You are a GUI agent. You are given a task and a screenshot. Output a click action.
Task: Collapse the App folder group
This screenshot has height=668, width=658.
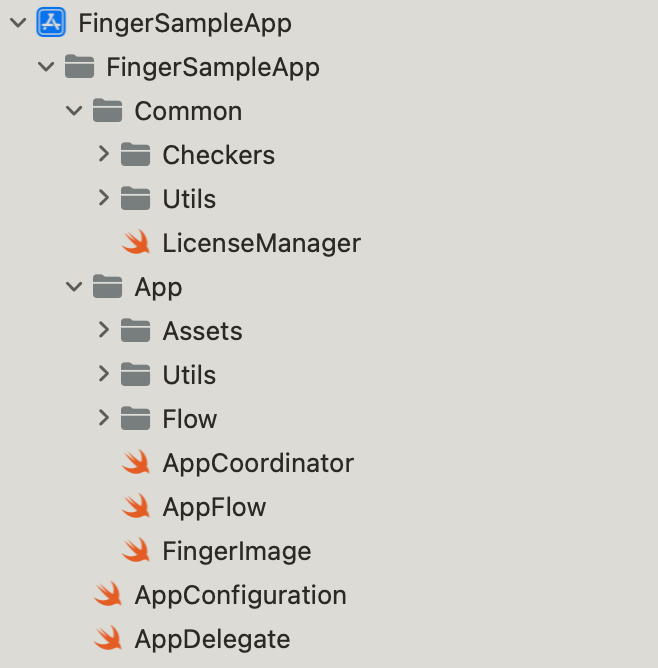tap(74, 287)
